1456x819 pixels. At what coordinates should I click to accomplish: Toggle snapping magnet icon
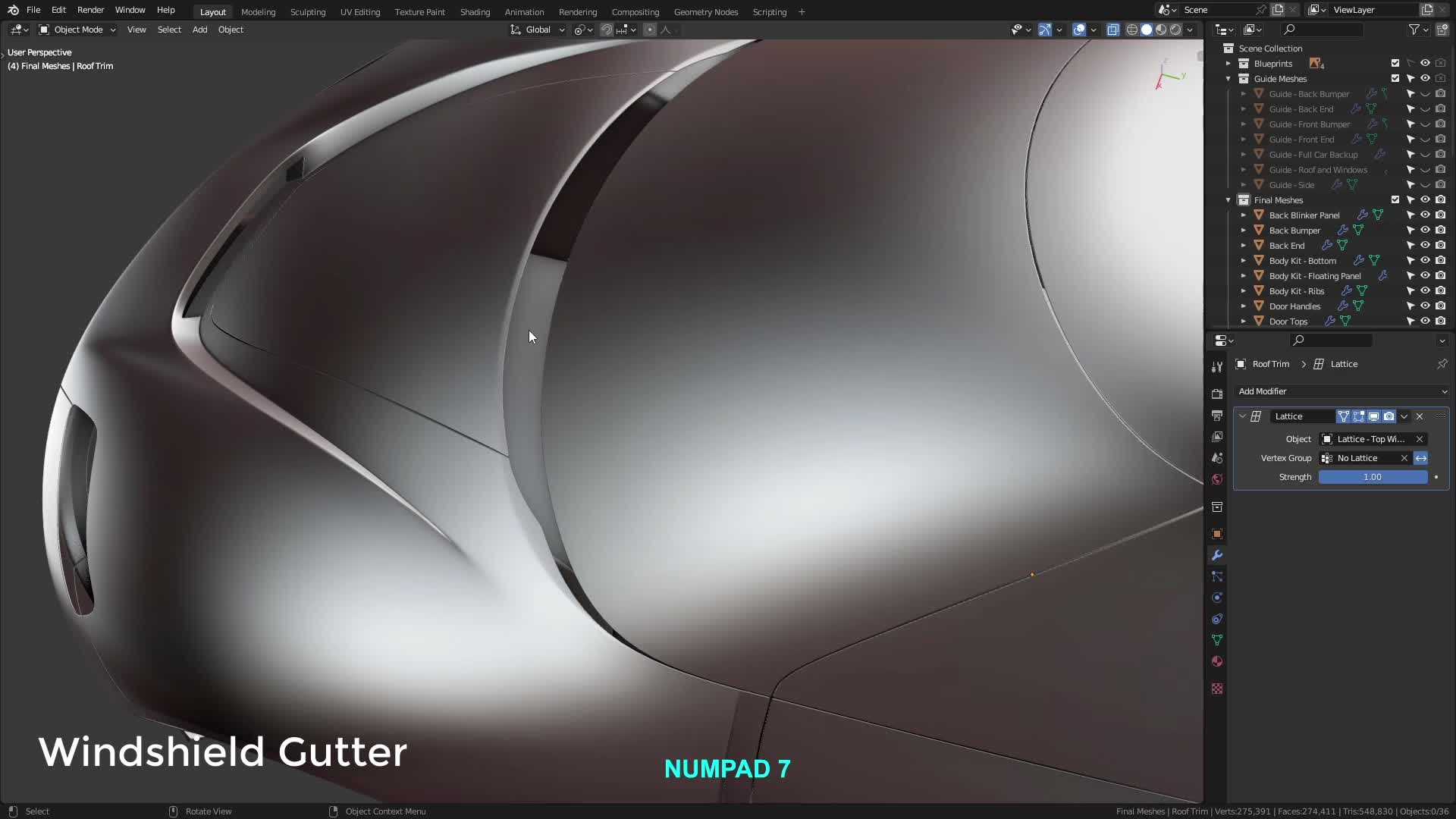pyautogui.click(x=607, y=30)
